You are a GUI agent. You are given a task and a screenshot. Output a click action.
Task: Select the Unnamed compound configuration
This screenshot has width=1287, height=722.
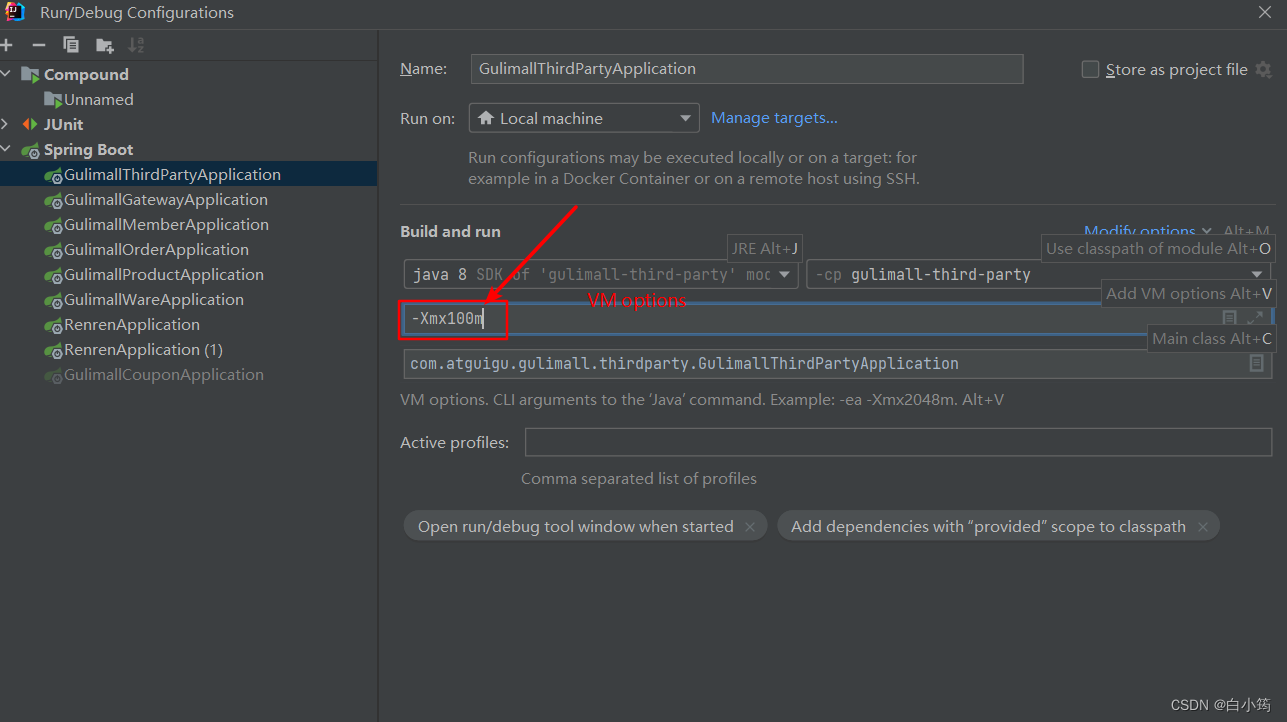[x=188, y=99]
